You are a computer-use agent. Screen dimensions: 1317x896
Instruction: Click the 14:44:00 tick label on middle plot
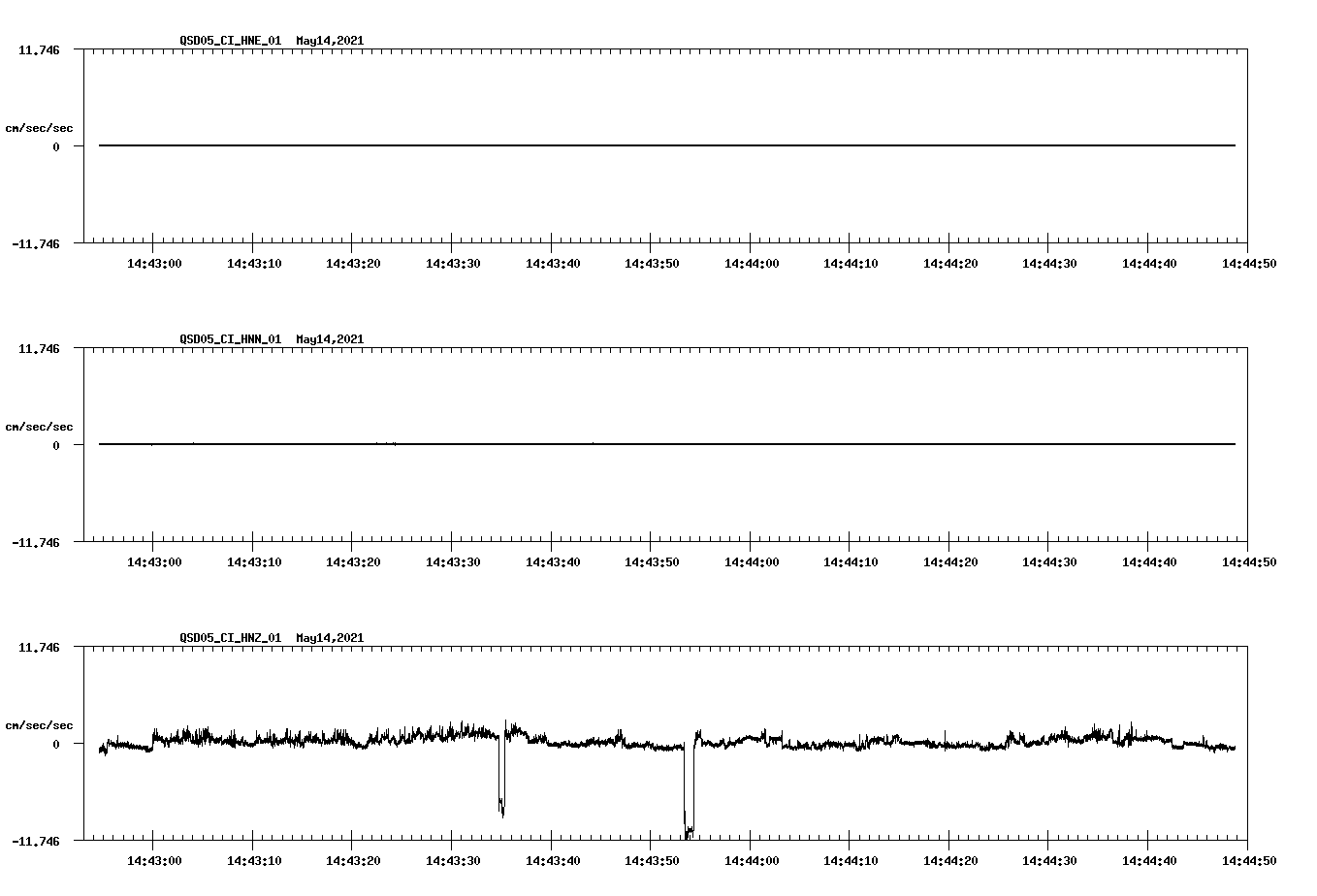752,560
